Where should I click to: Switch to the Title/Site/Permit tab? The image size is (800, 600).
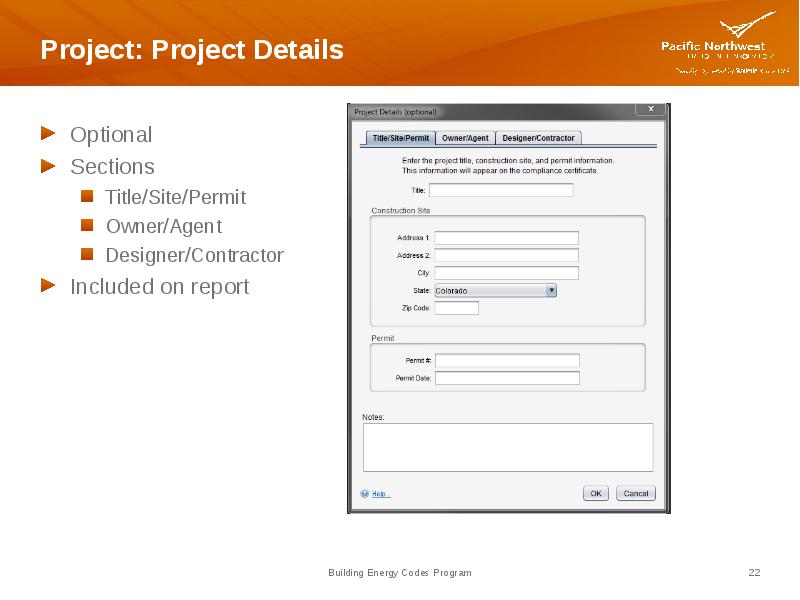click(401, 138)
